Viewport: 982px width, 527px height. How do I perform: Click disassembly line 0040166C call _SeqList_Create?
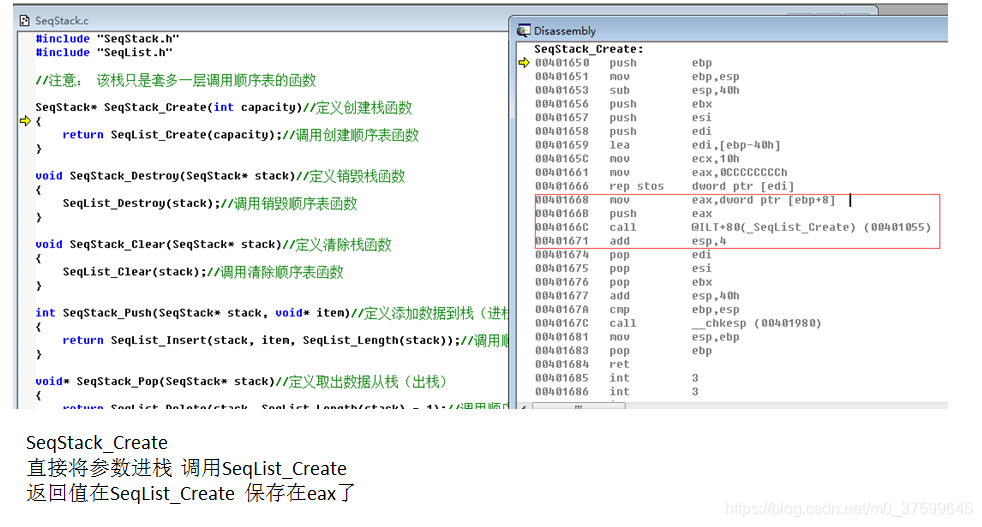point(733,227)
